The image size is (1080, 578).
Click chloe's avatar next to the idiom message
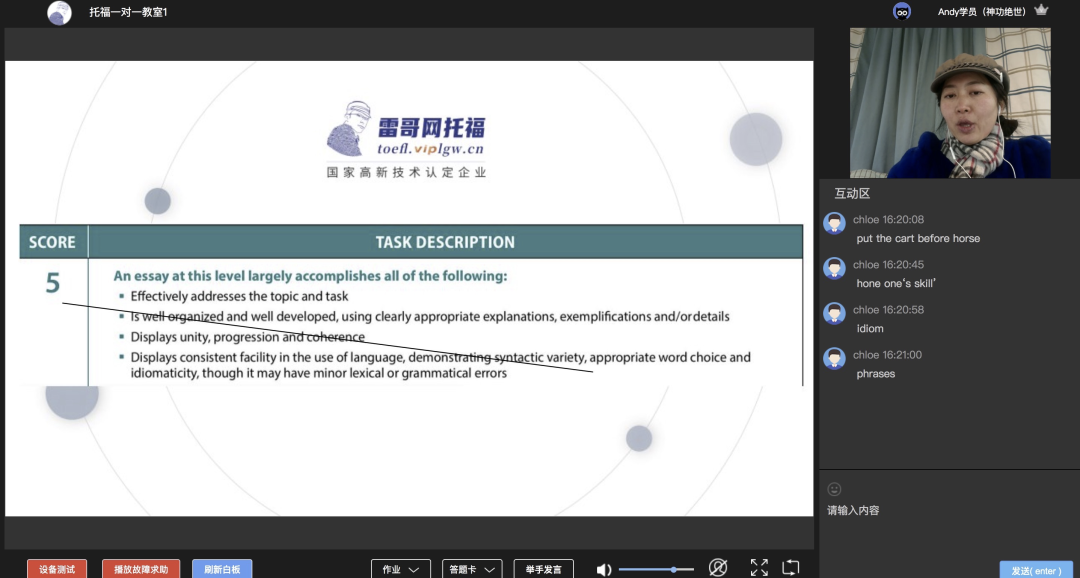coord(834,313)
